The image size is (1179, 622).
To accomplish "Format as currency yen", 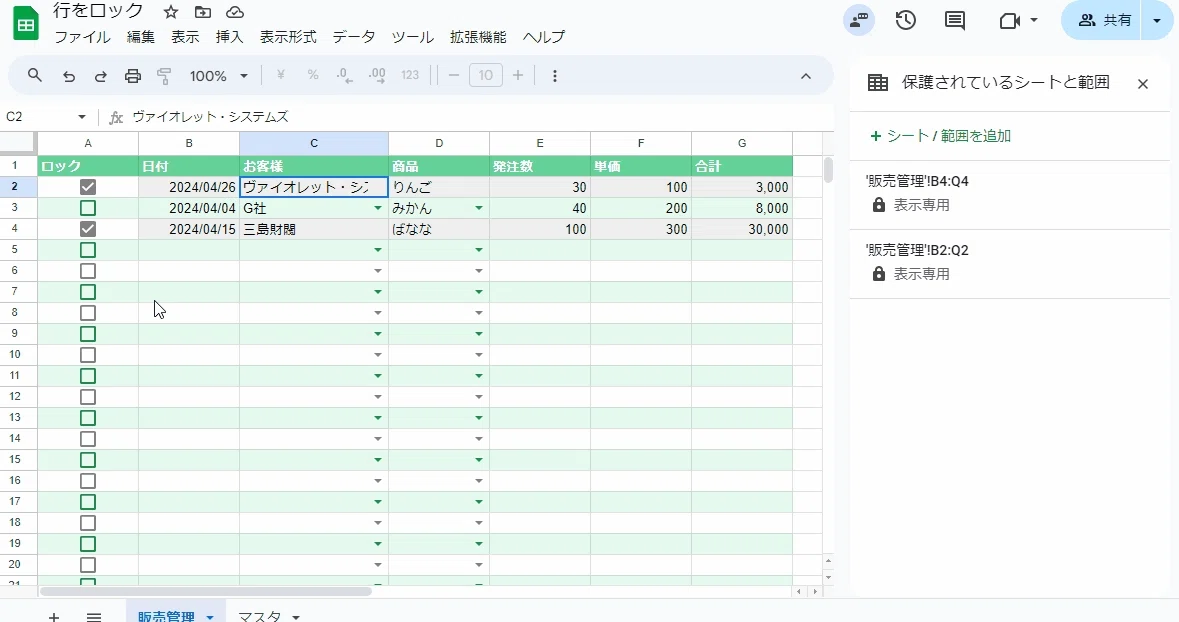I will tap(280, 75).
